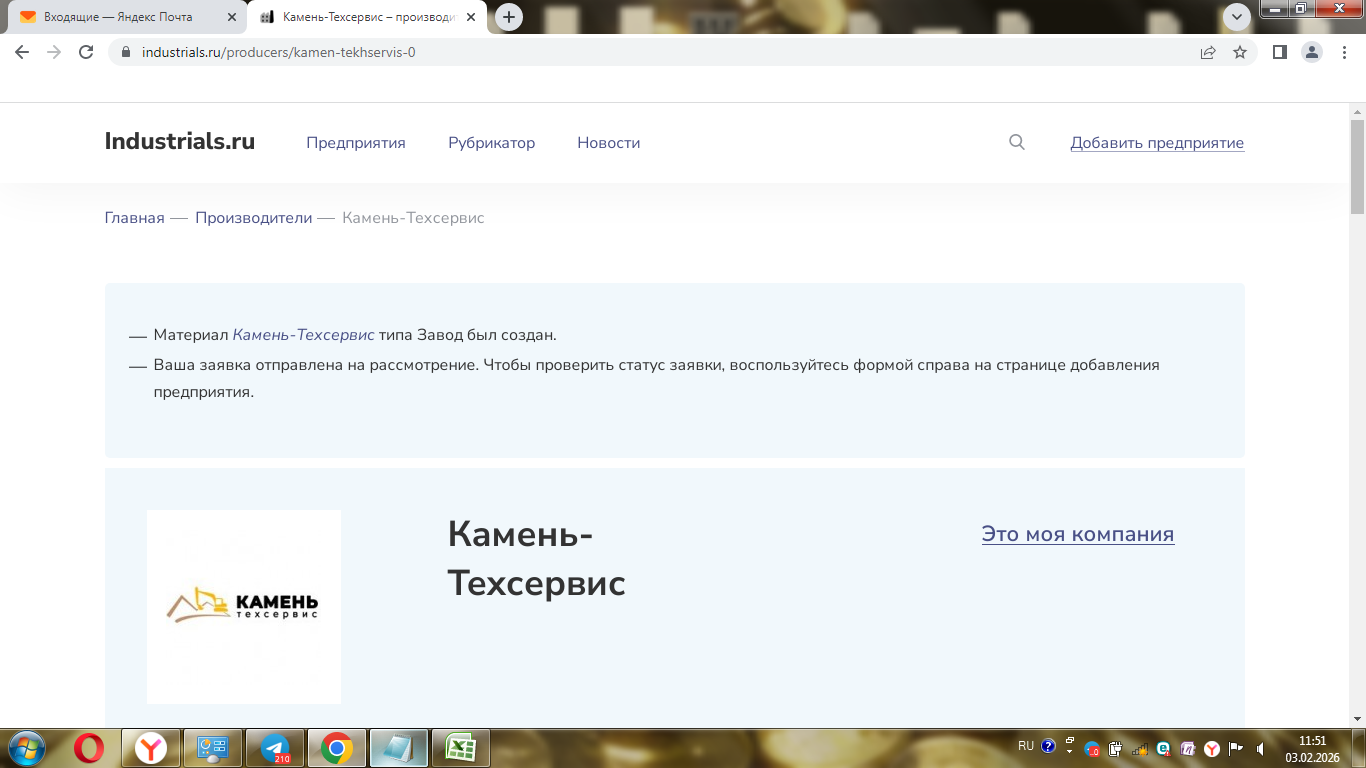Viewport: 1366px width, 768px height.
Task: Switch to Chrome taskbar button
Action: pyautogui.click(x=337, y=748)
